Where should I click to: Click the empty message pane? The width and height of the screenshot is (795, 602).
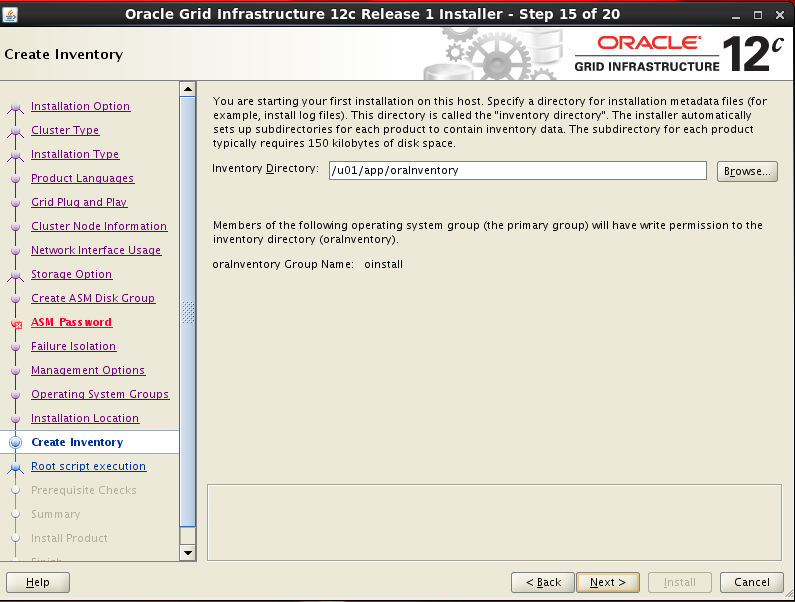point(494,522)
